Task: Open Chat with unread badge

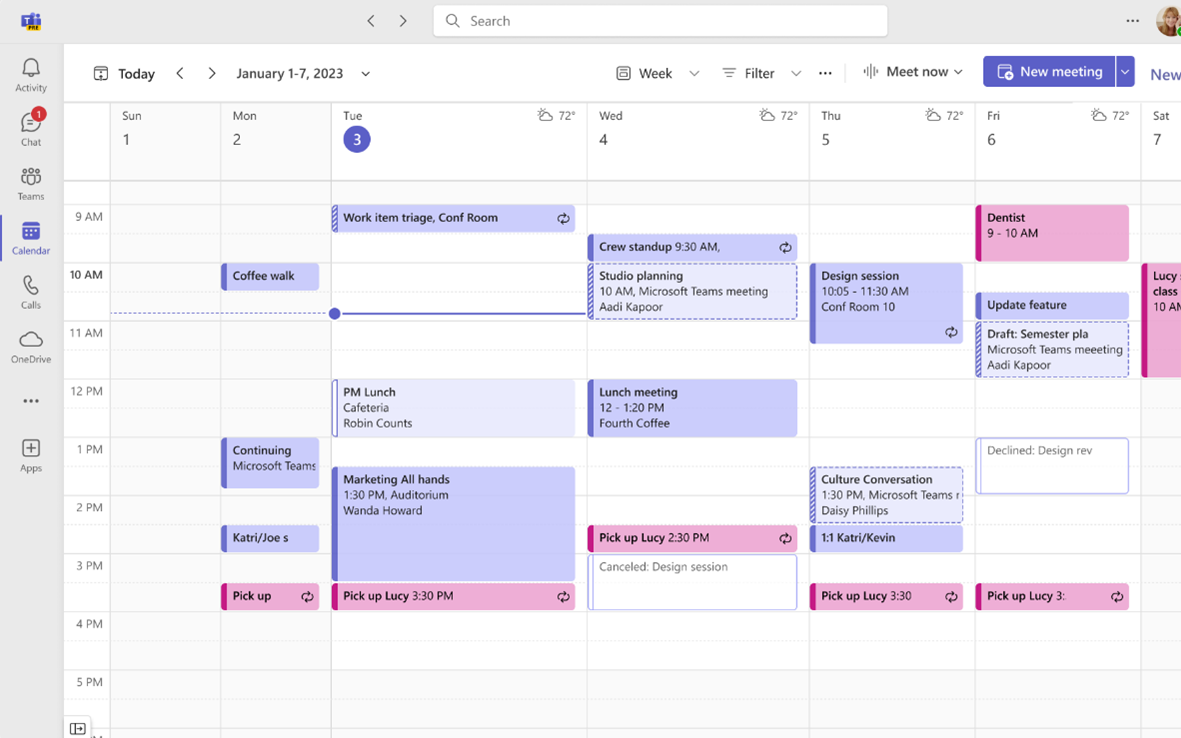Action: [x=31, y=128]
